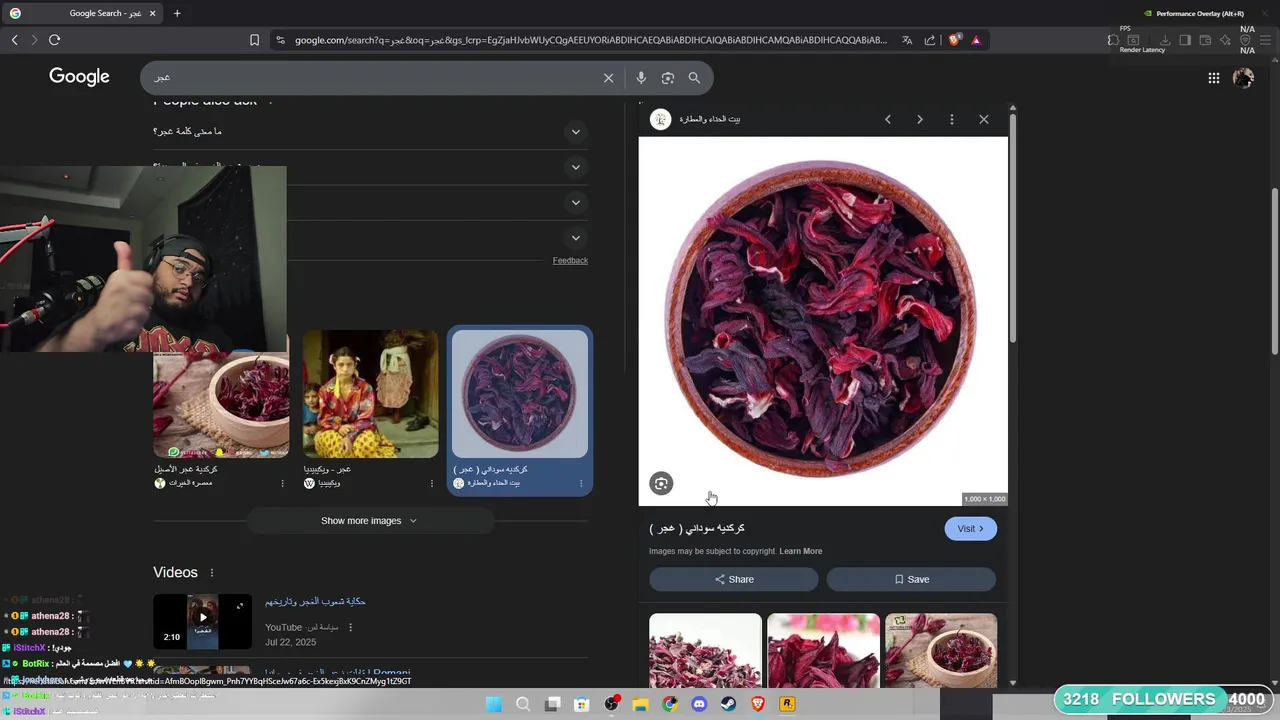Save the image with Save button

[911, 579]
